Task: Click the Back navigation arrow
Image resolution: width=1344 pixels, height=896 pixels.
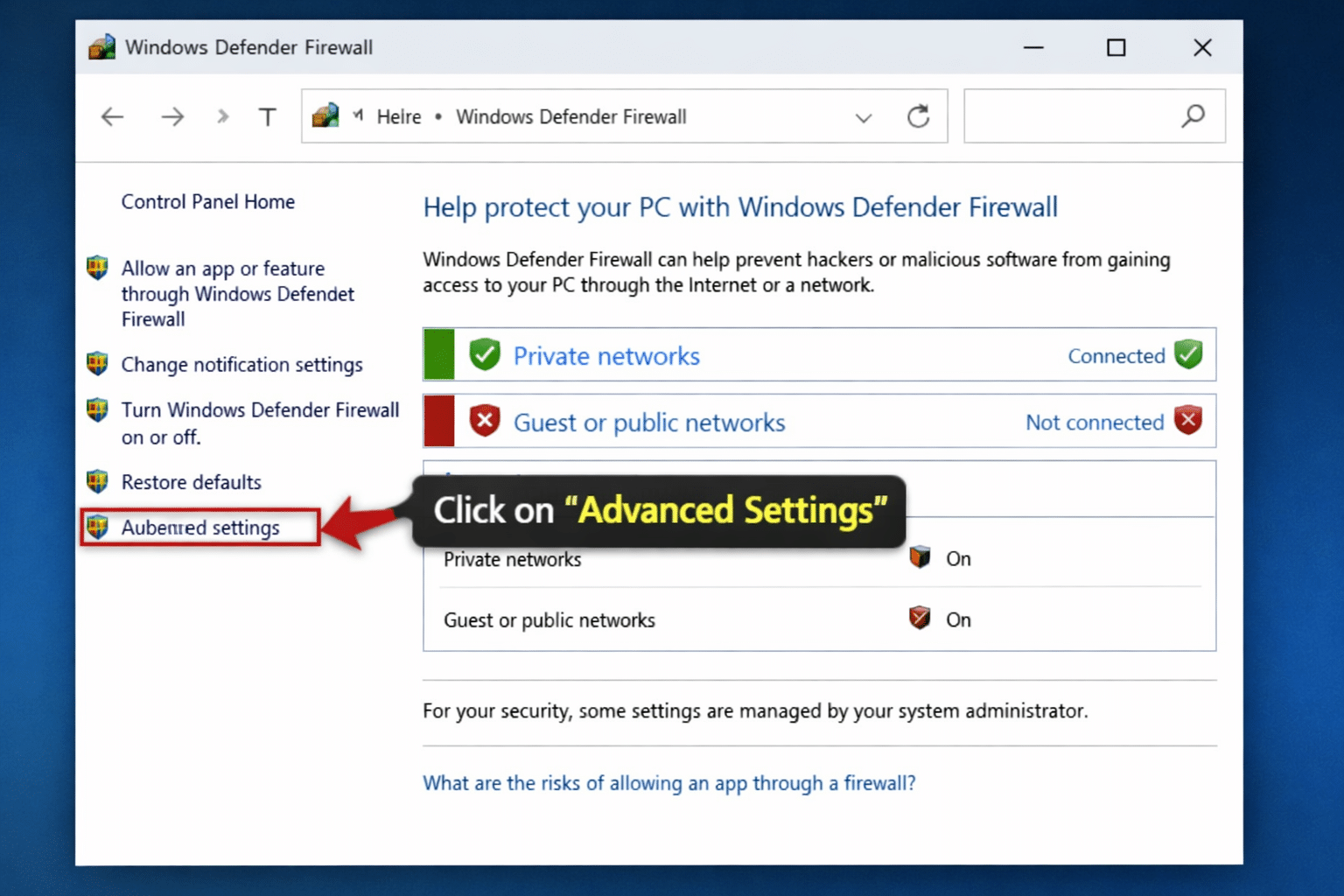Action: pyautogui.click(x=112, y=116)
